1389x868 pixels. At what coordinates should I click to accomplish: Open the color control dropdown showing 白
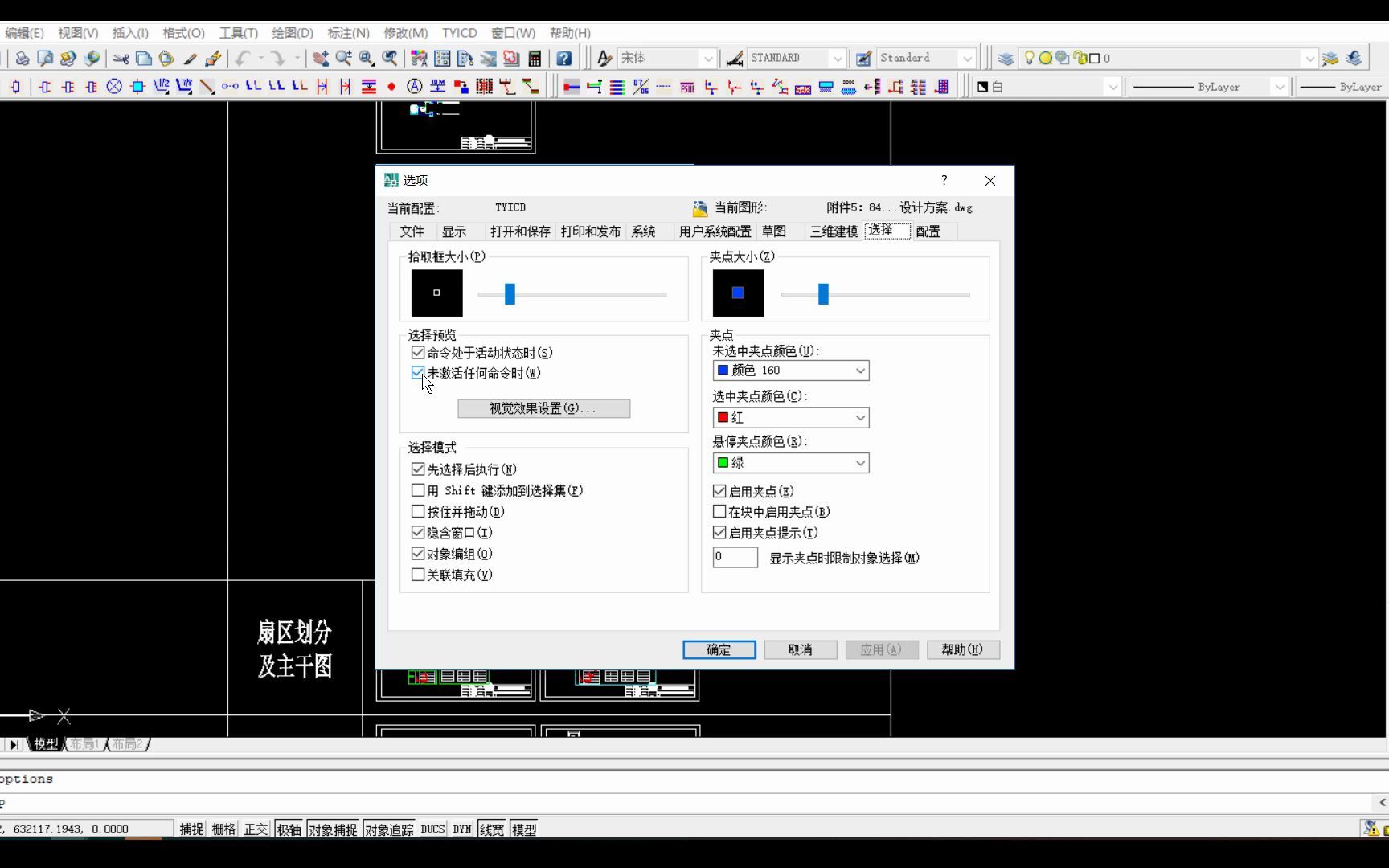click(x=1048, y=86)
